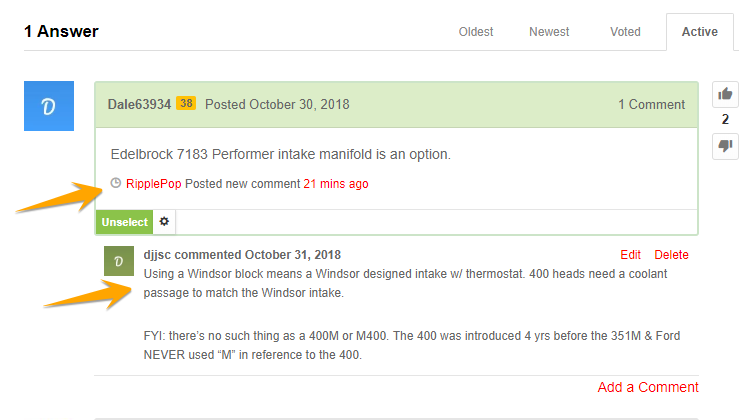
Task: Delete the djjsc comment
Action: point(671,255)
